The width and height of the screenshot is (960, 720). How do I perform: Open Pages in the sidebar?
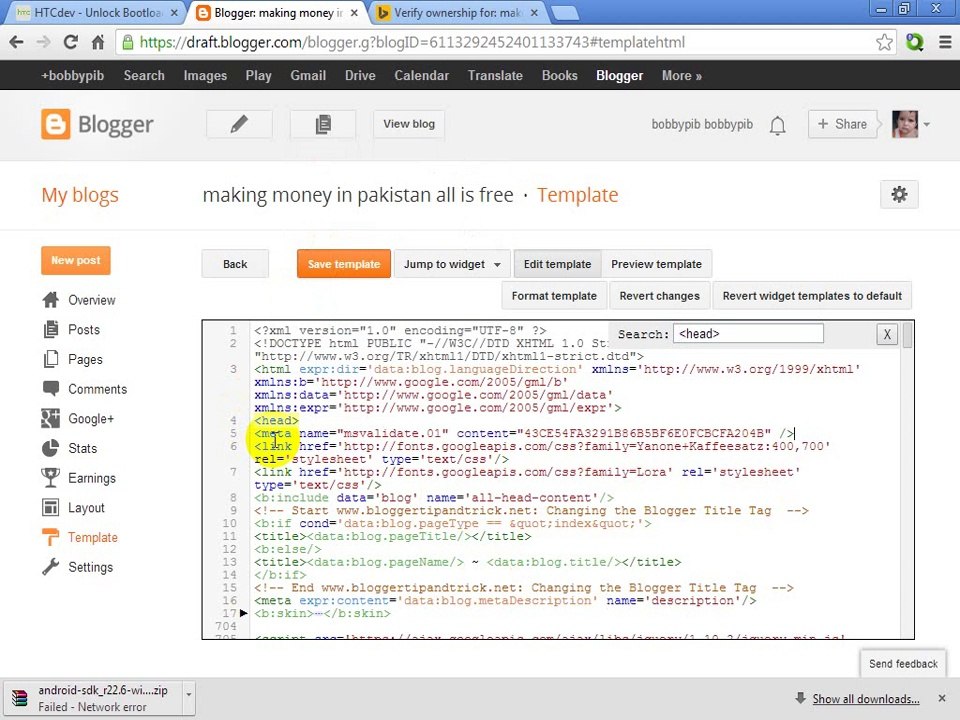pos(85,359)
